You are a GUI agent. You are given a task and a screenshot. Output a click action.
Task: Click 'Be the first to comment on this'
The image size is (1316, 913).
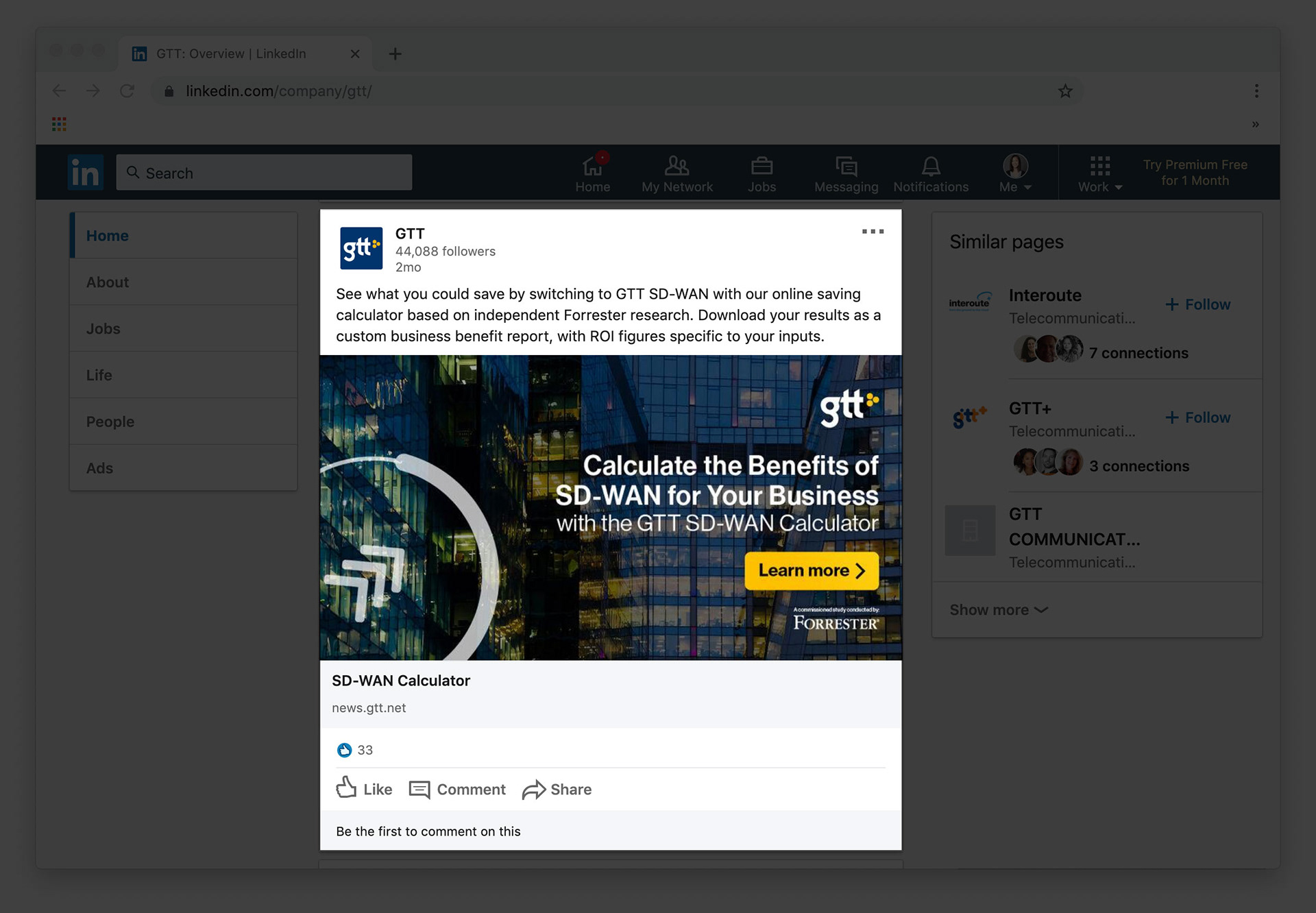point(428,831)
